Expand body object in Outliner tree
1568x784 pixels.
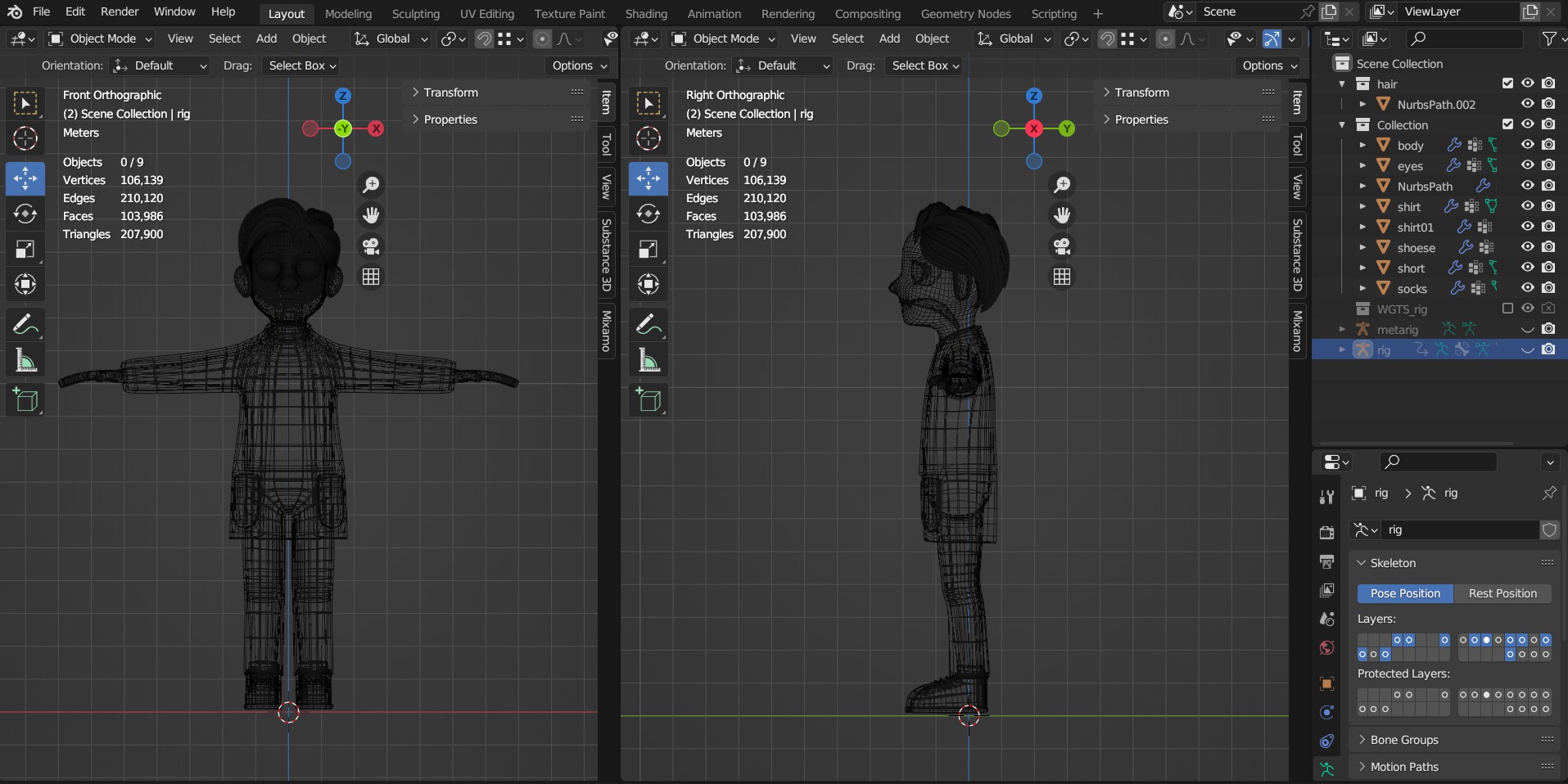tap(1362, 145)
